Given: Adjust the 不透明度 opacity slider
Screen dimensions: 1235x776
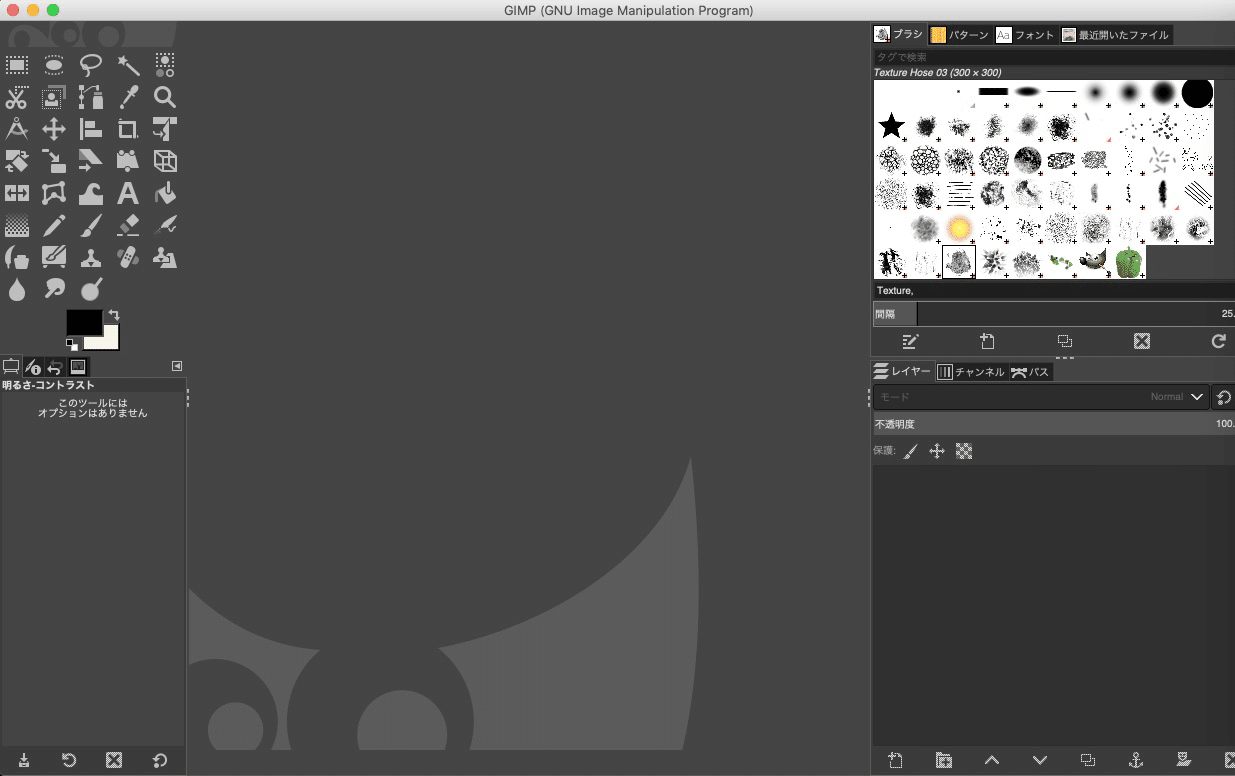Looking at the screenshot, I should coord(1054,424).
